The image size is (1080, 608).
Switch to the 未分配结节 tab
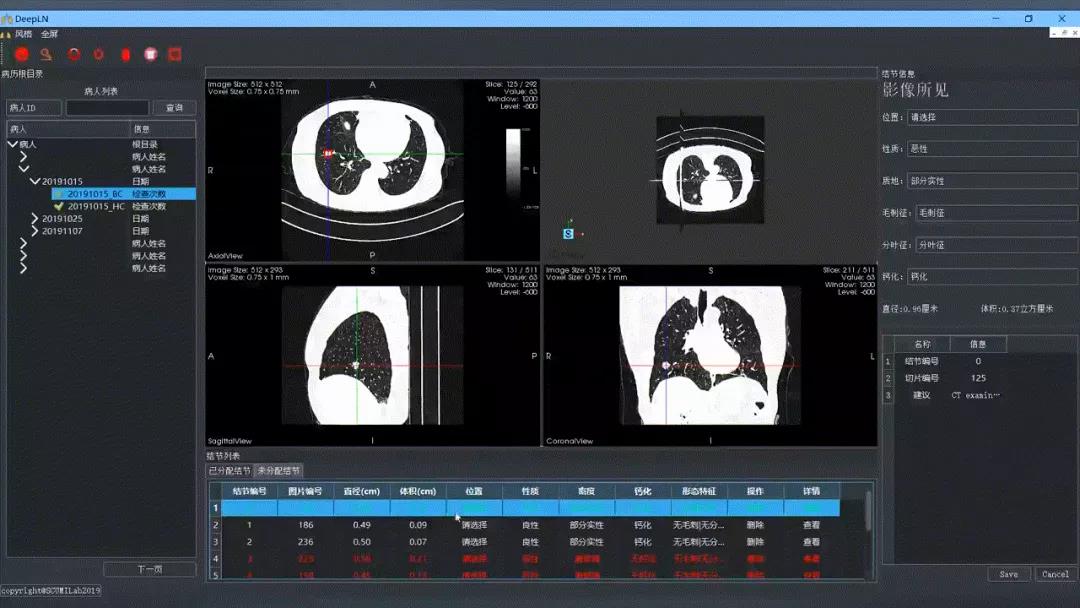pyautogui.click(x=278, y=470)
